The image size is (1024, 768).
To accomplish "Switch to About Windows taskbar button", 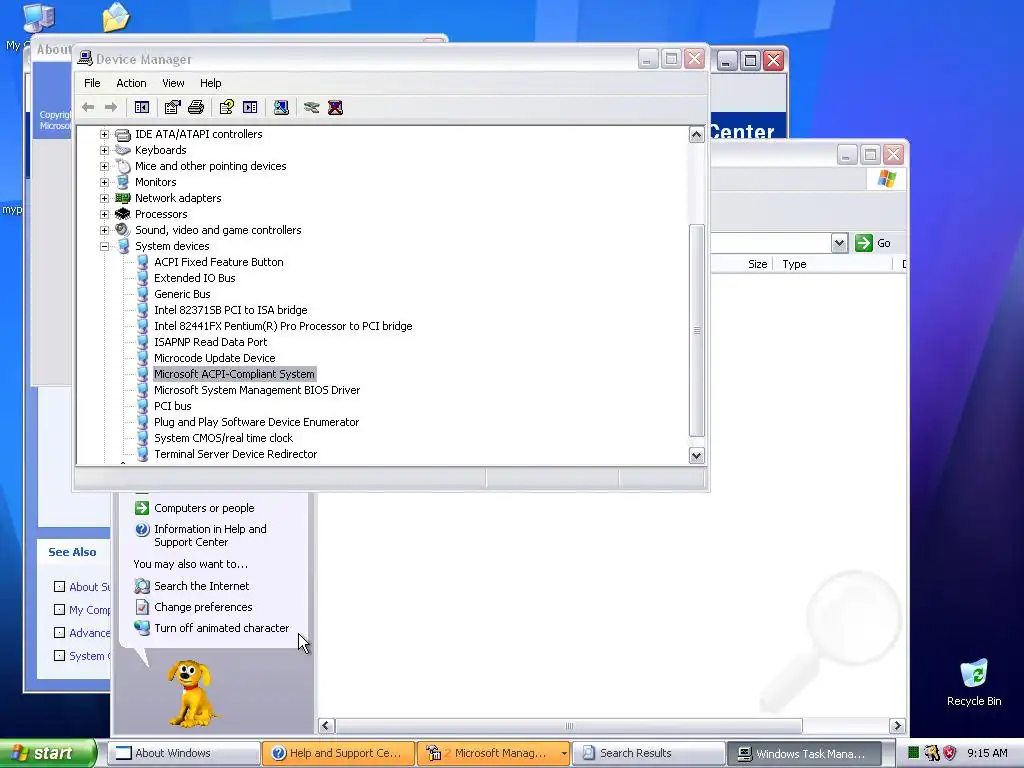I will 183,753.
